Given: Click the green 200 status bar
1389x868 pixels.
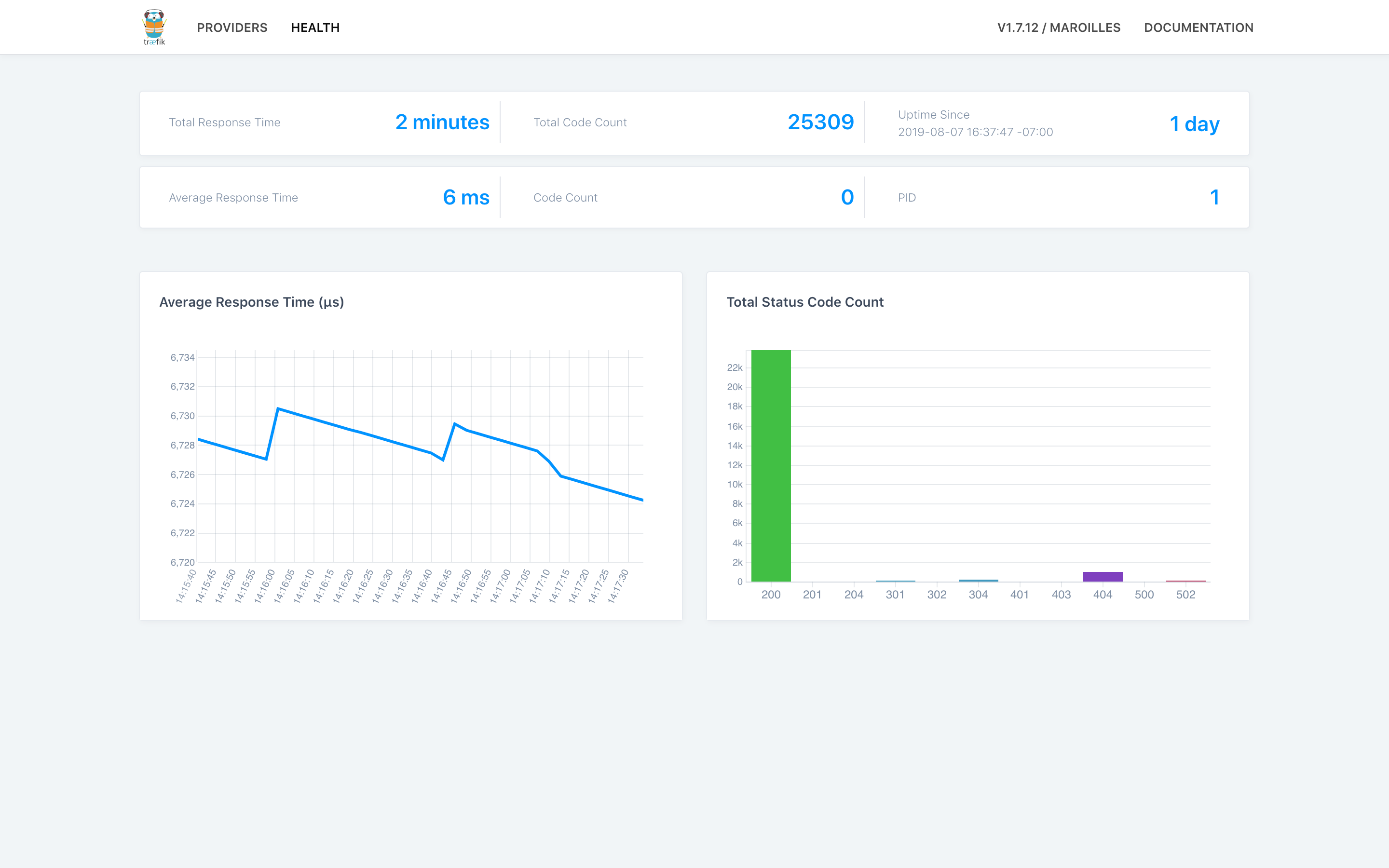Looking at the screenshot, I should [771, 465].
